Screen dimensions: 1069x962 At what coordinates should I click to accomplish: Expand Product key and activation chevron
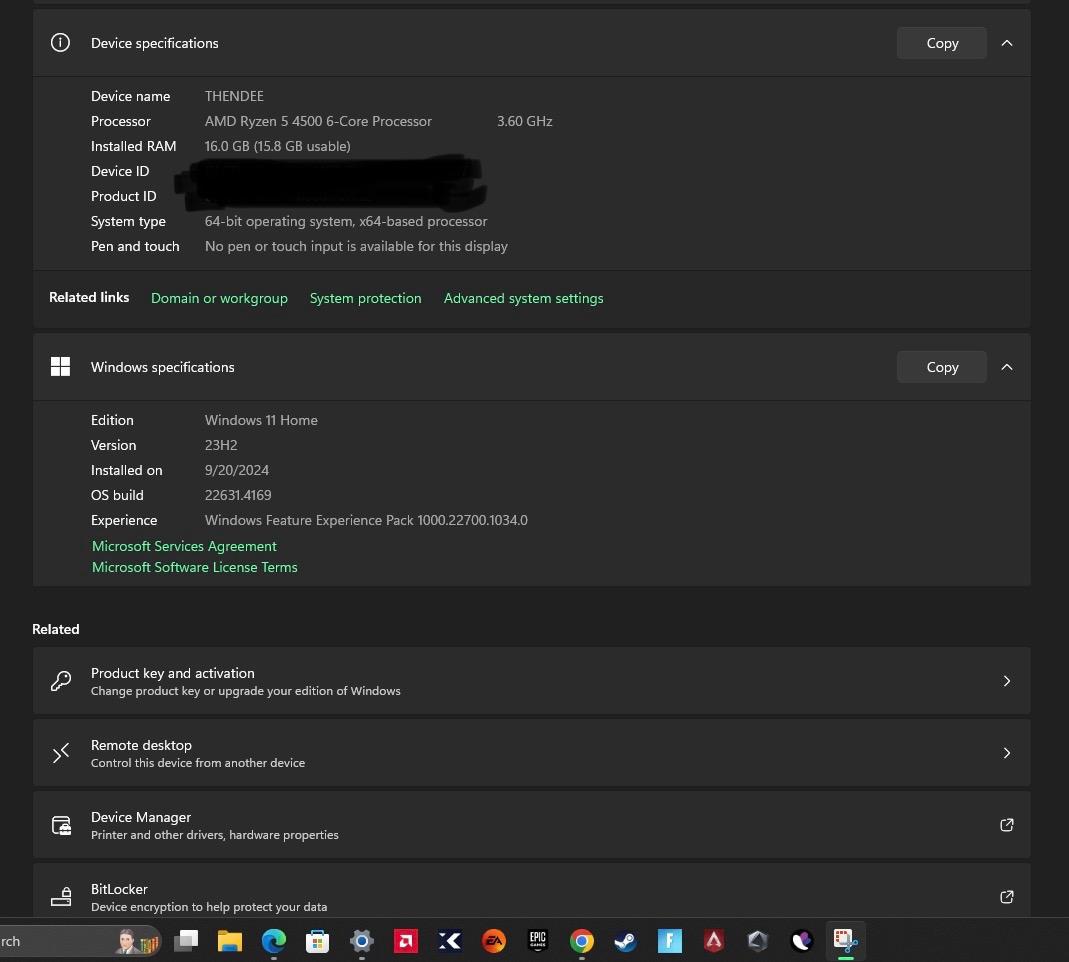pos(1006,681)
